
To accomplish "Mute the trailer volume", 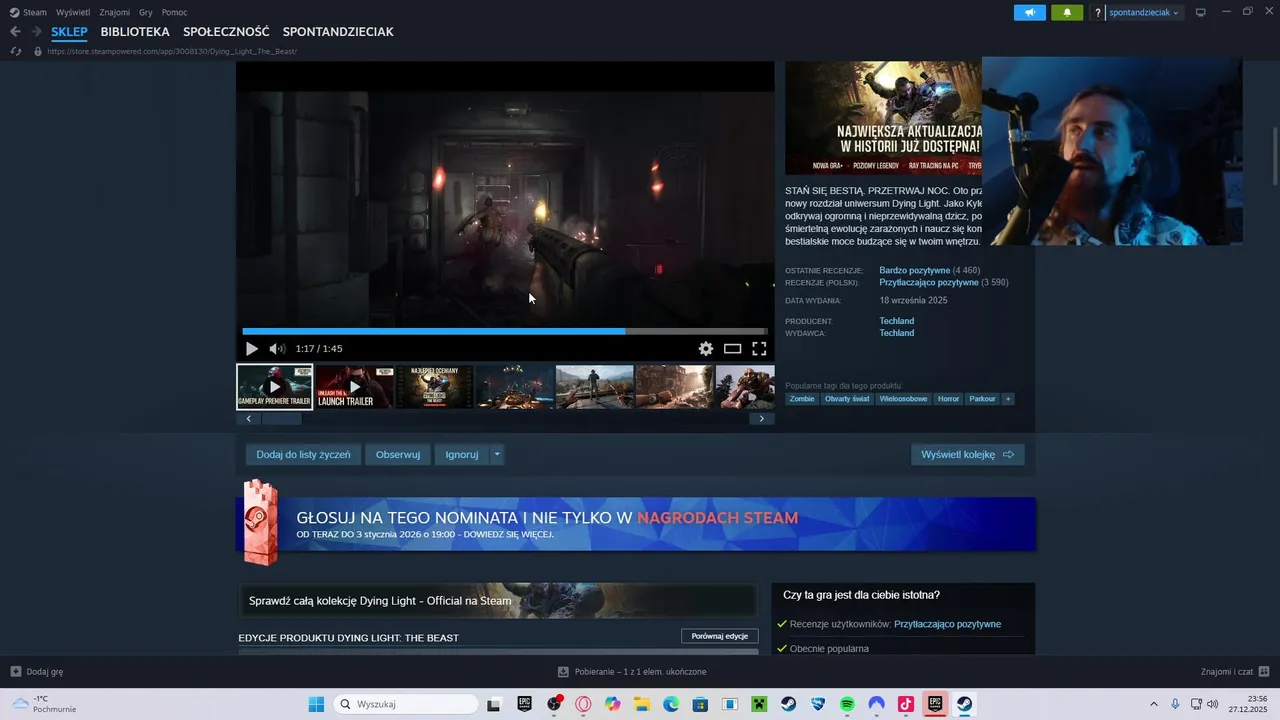I will [277, 349].
